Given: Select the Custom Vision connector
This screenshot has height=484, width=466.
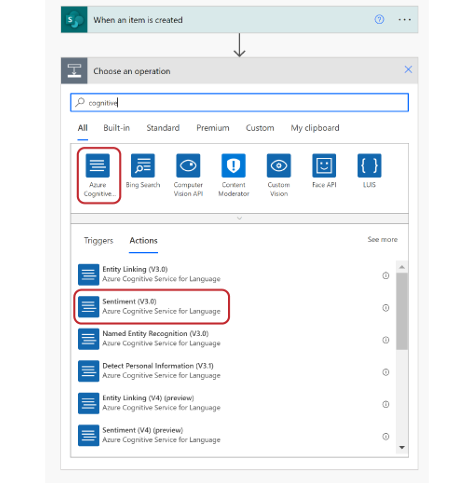Looking at the screenshot, I should (x=279, y=175).
